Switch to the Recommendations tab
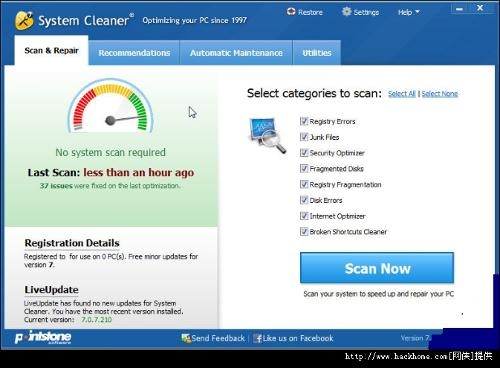500x368 pixels. (x=134, y=53)
